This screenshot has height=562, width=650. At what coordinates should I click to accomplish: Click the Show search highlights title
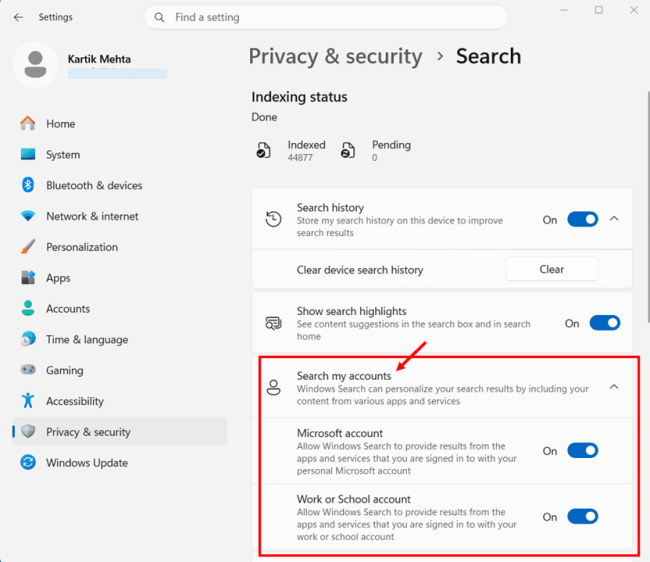click(x=351, y=311)
